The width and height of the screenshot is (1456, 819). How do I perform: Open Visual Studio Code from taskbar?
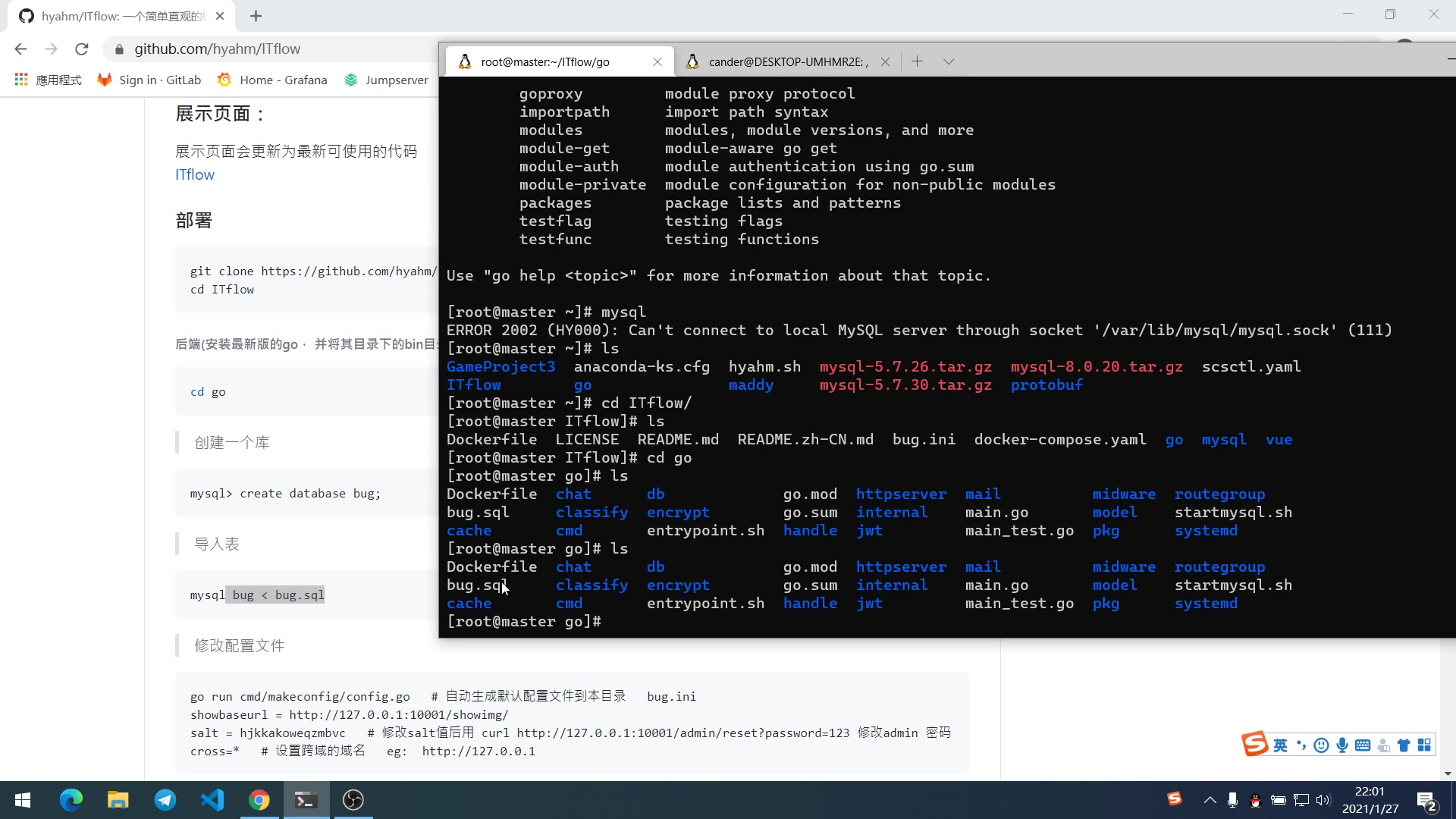coord(212,800)
